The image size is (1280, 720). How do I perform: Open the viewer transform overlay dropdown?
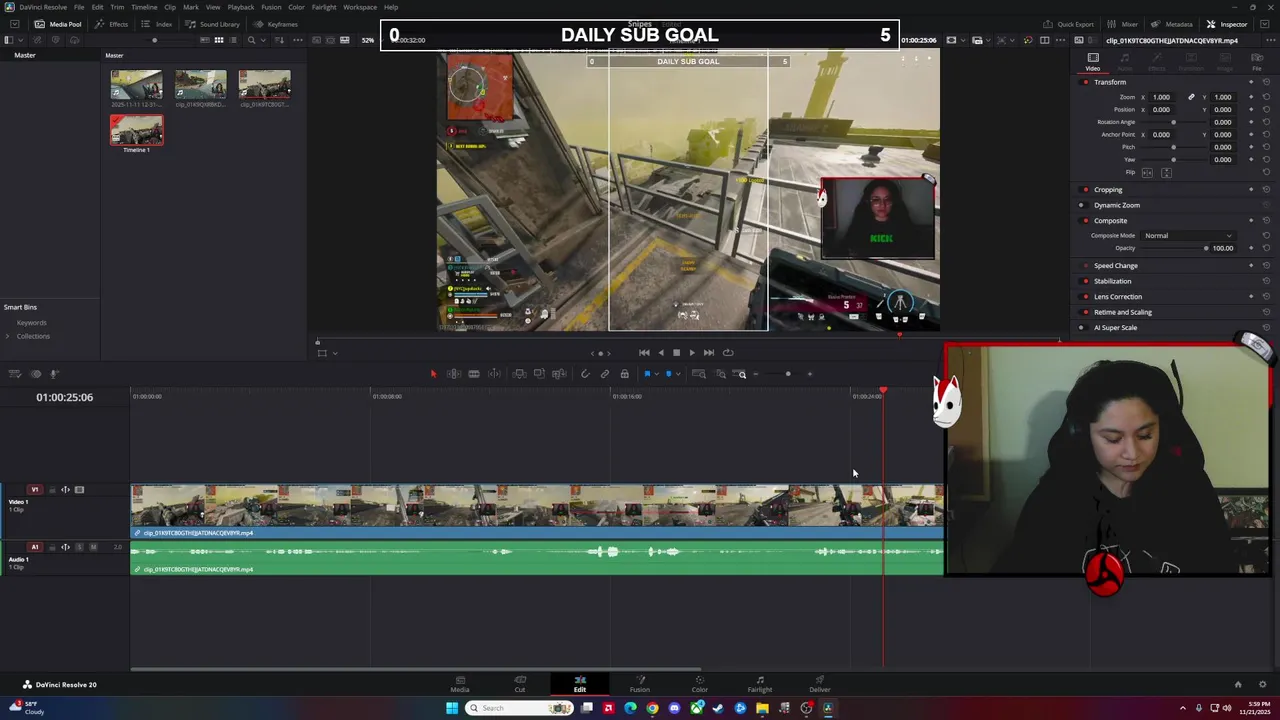pos(335,353)
